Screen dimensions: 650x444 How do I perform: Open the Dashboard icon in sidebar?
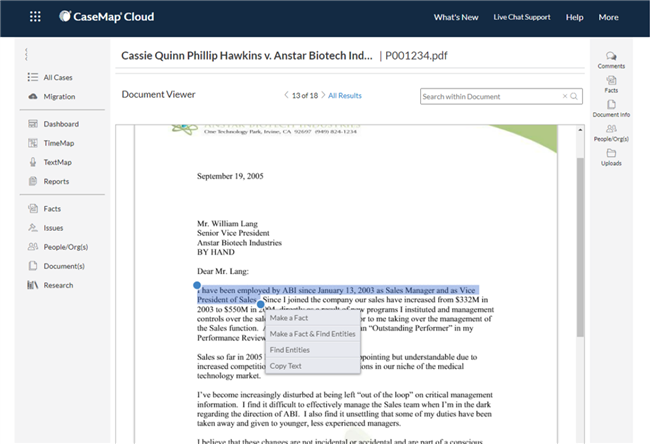tap(33, 124)
